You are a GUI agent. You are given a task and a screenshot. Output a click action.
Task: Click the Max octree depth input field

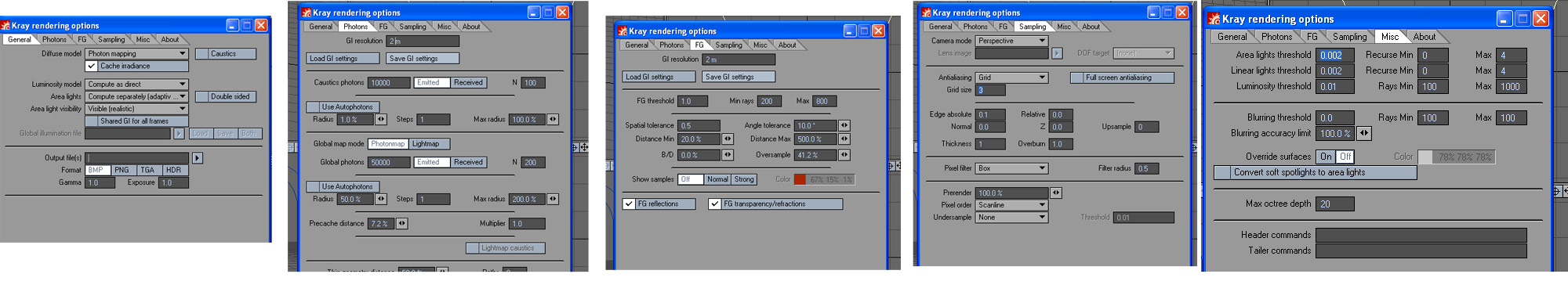[x=1334, y=204]
